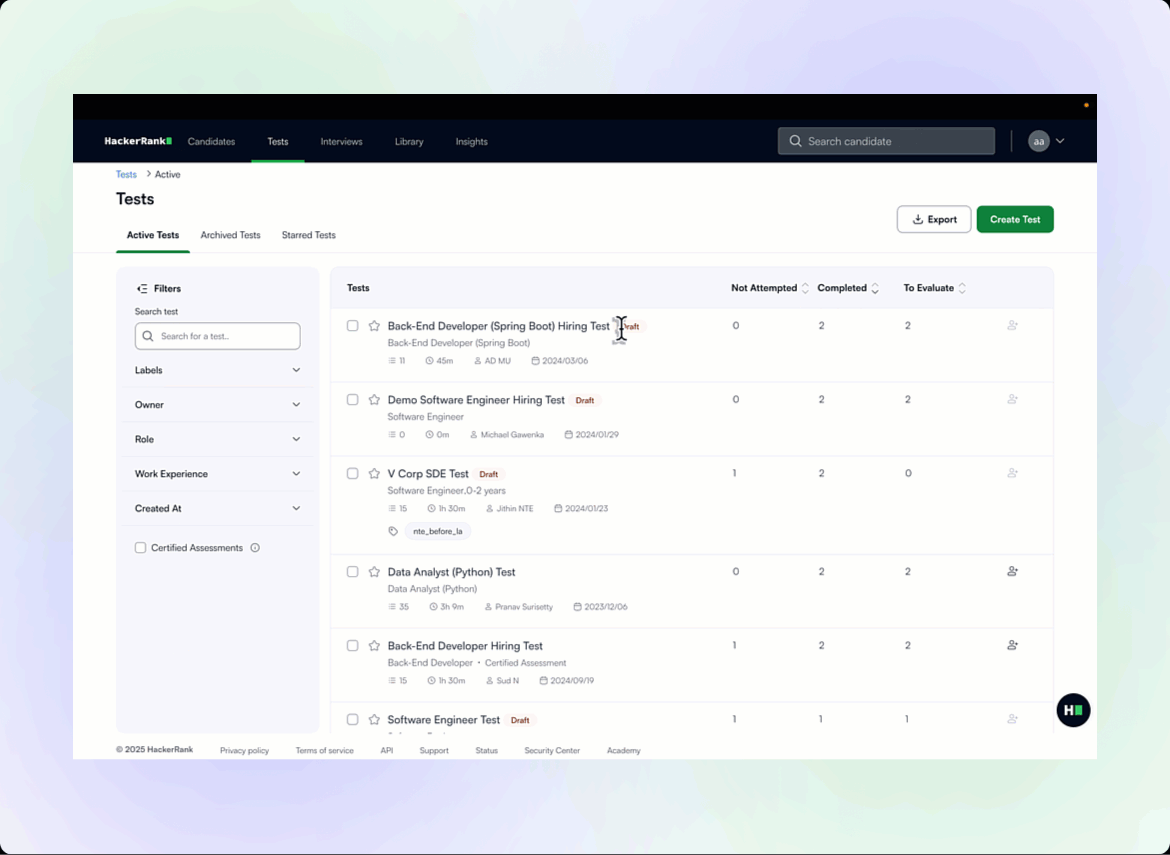This screenshot has width=1170, height=855.
Task: Select the Active Tests tab
Action: click(153, 235)
